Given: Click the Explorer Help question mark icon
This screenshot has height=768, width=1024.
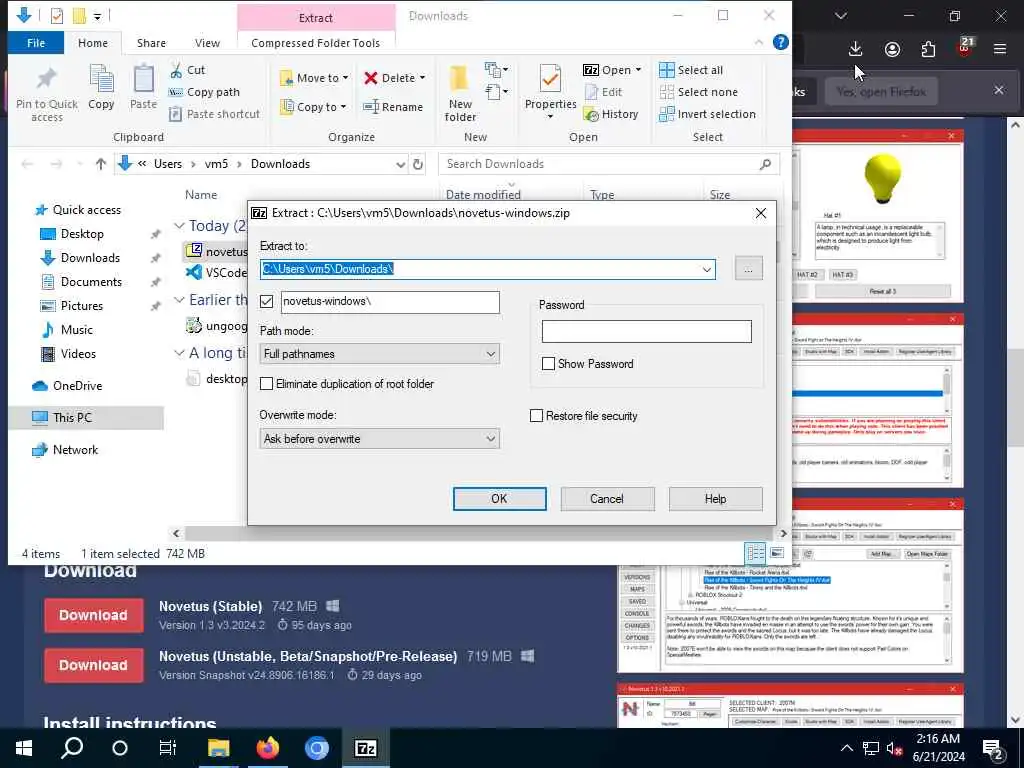Looking at the screenshot, I should pyautogui.click(x=780, y=42).
